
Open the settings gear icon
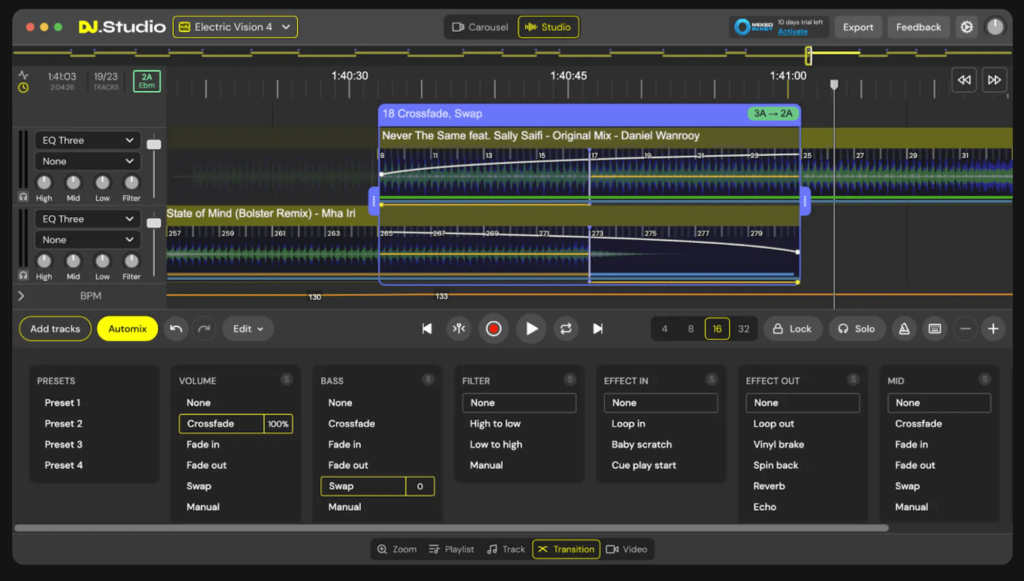(967, 27)
